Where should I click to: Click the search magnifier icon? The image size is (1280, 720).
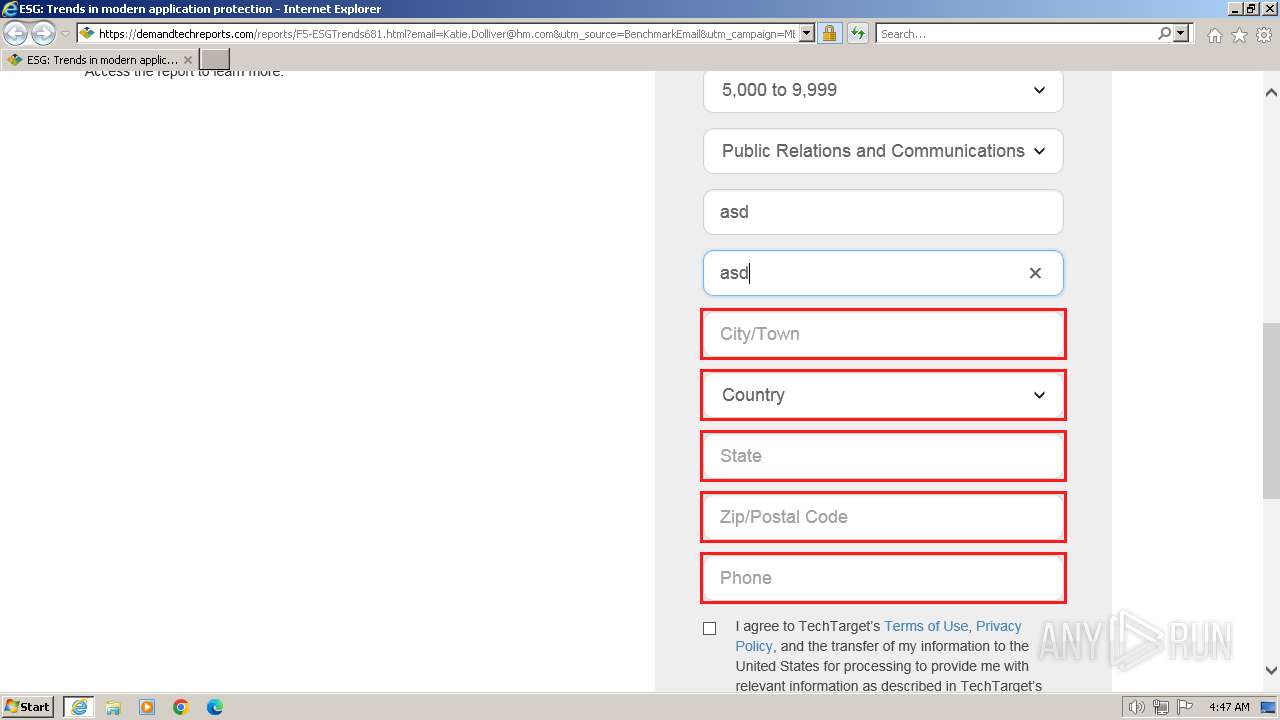click(1164, 33)
